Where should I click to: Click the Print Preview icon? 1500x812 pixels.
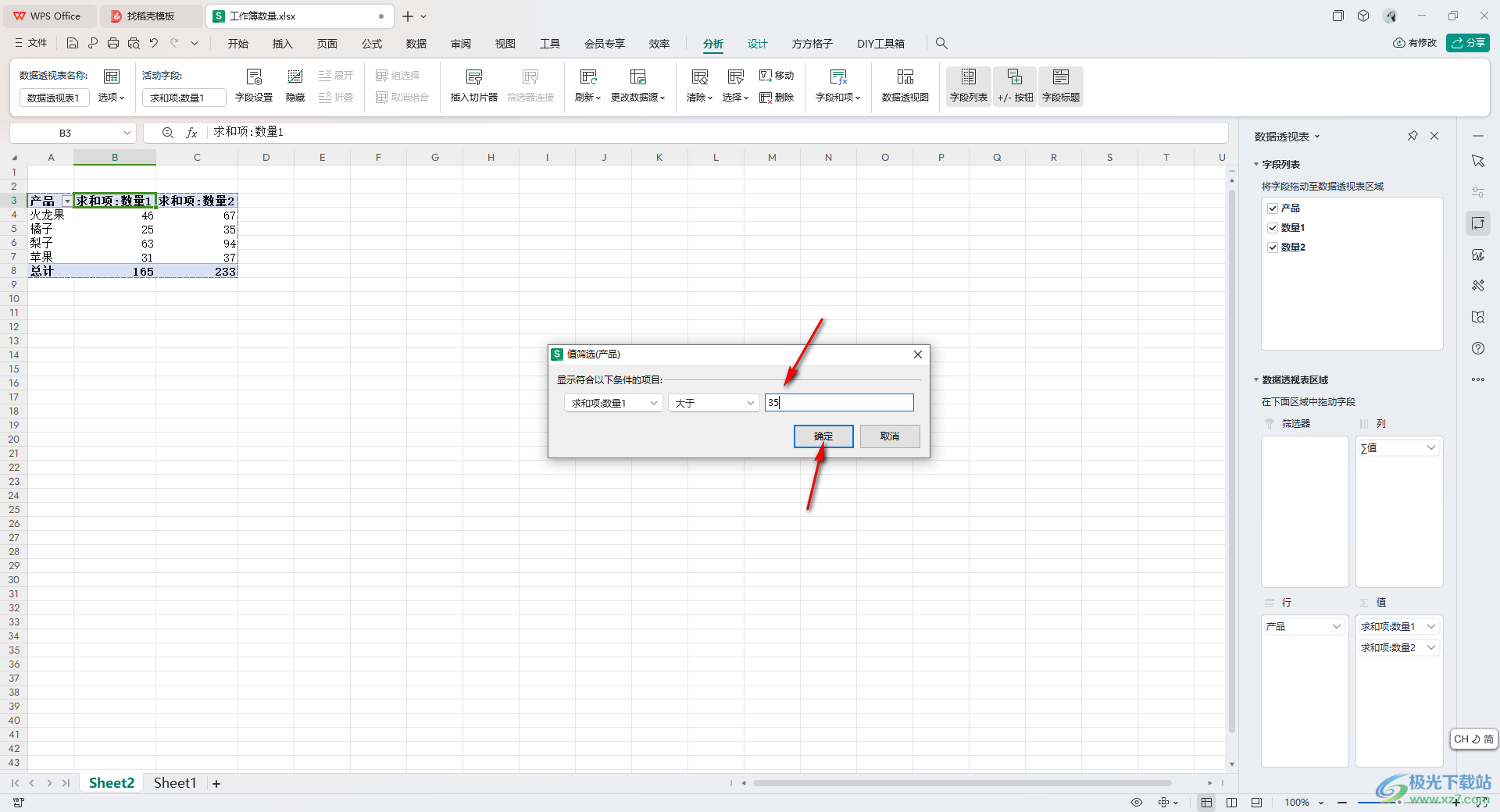click(x=134, y=44)
